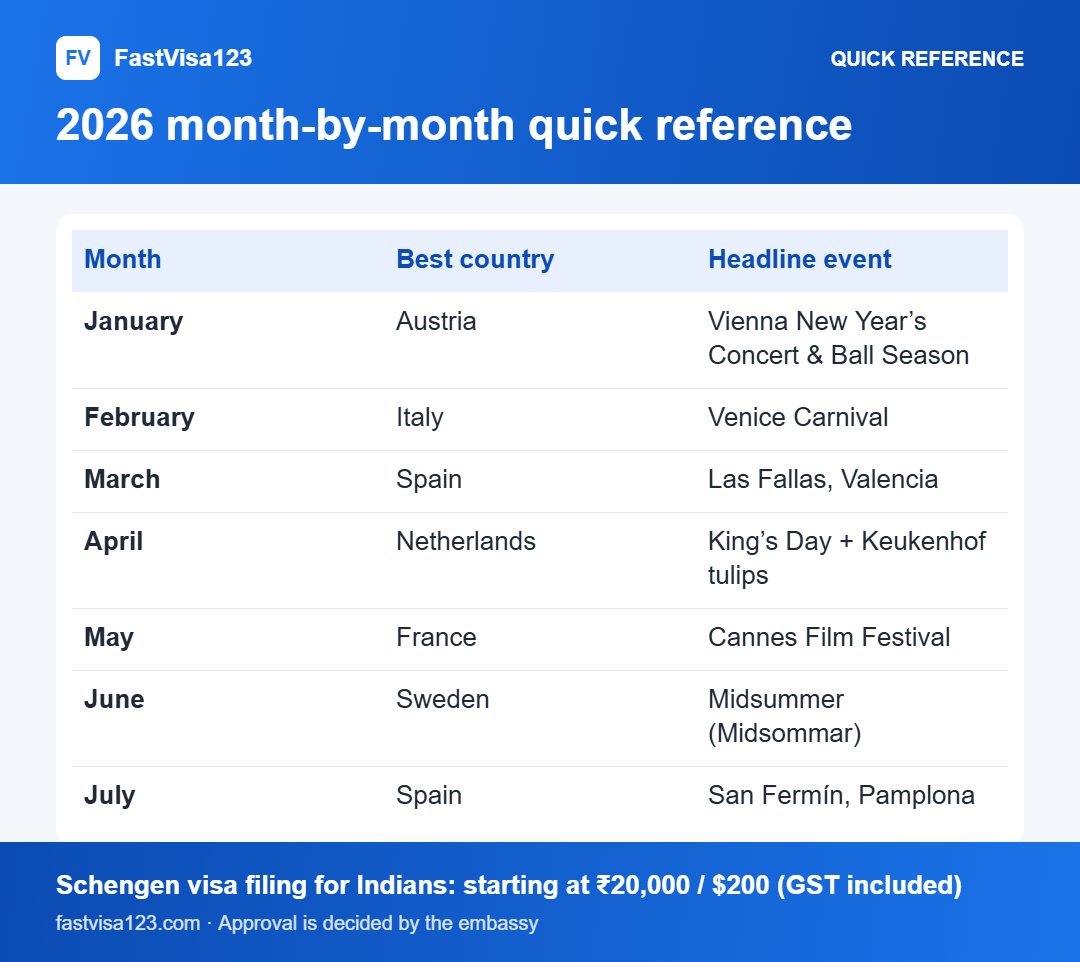Click the Sweden cell
Image resolution: width=1080 pixels, height=962 pixels.
442,700
